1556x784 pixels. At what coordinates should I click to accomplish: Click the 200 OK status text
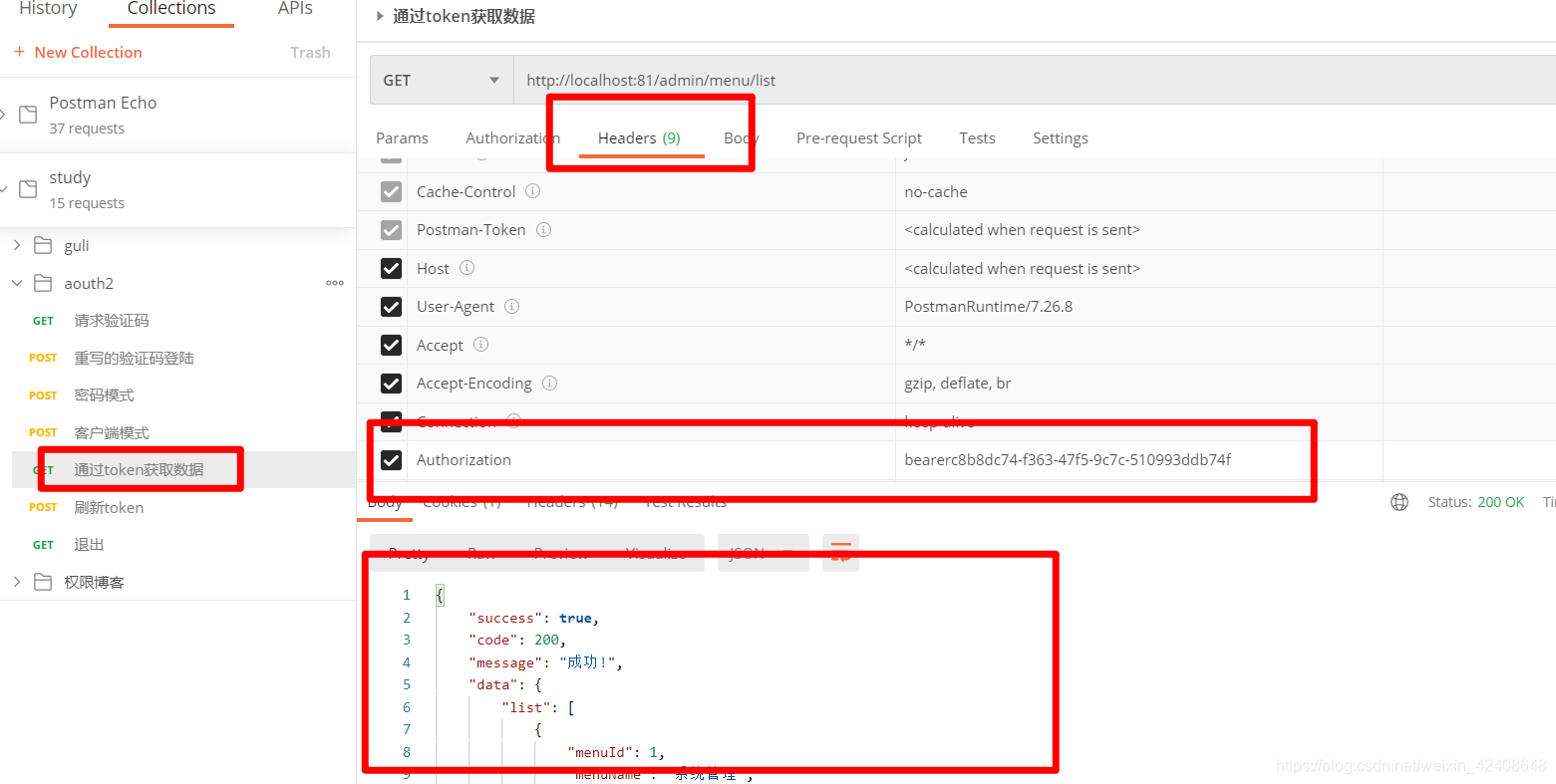[x=1501, y=502]
